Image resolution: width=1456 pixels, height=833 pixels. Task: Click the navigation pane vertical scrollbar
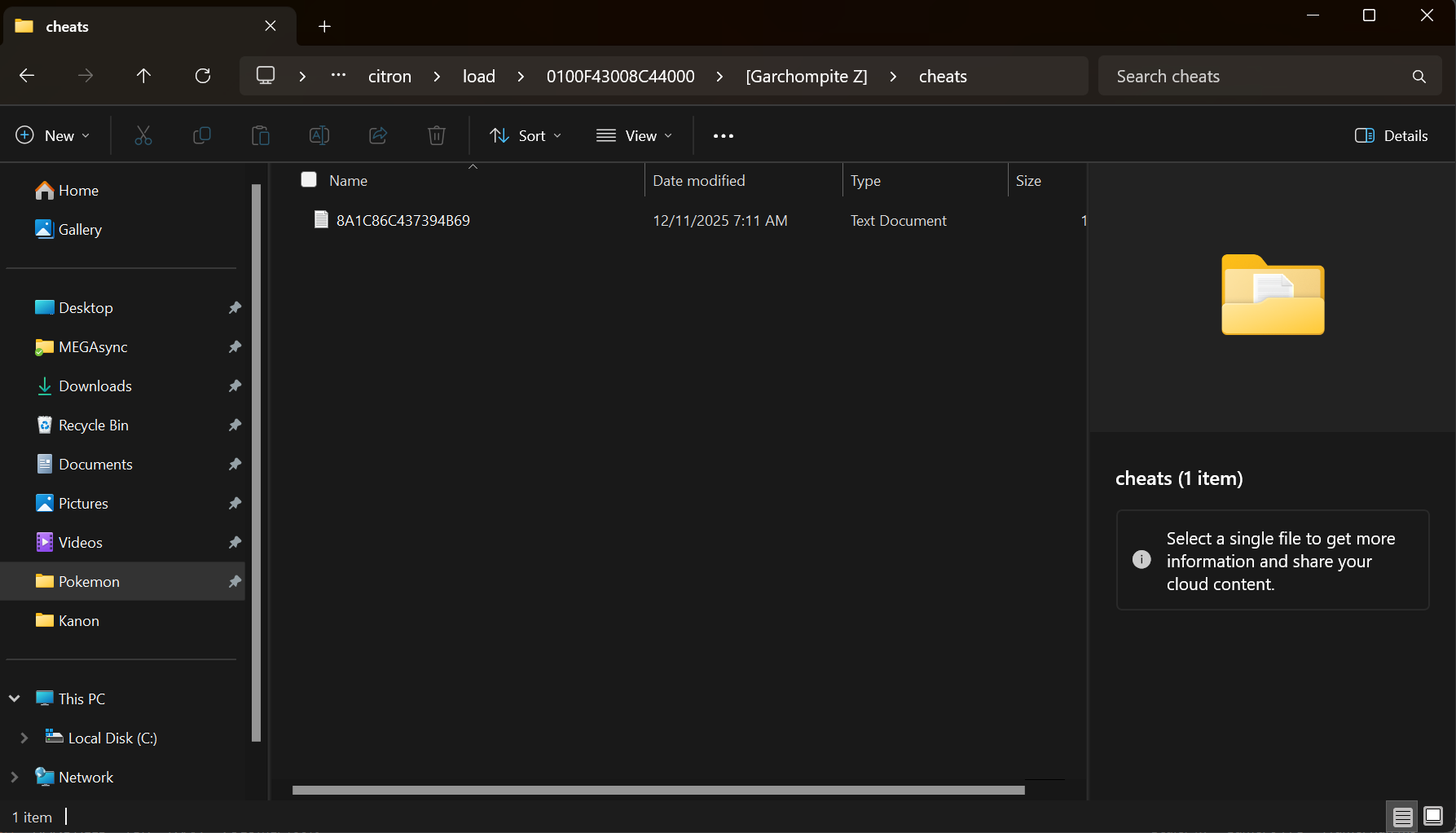point(256,462)
